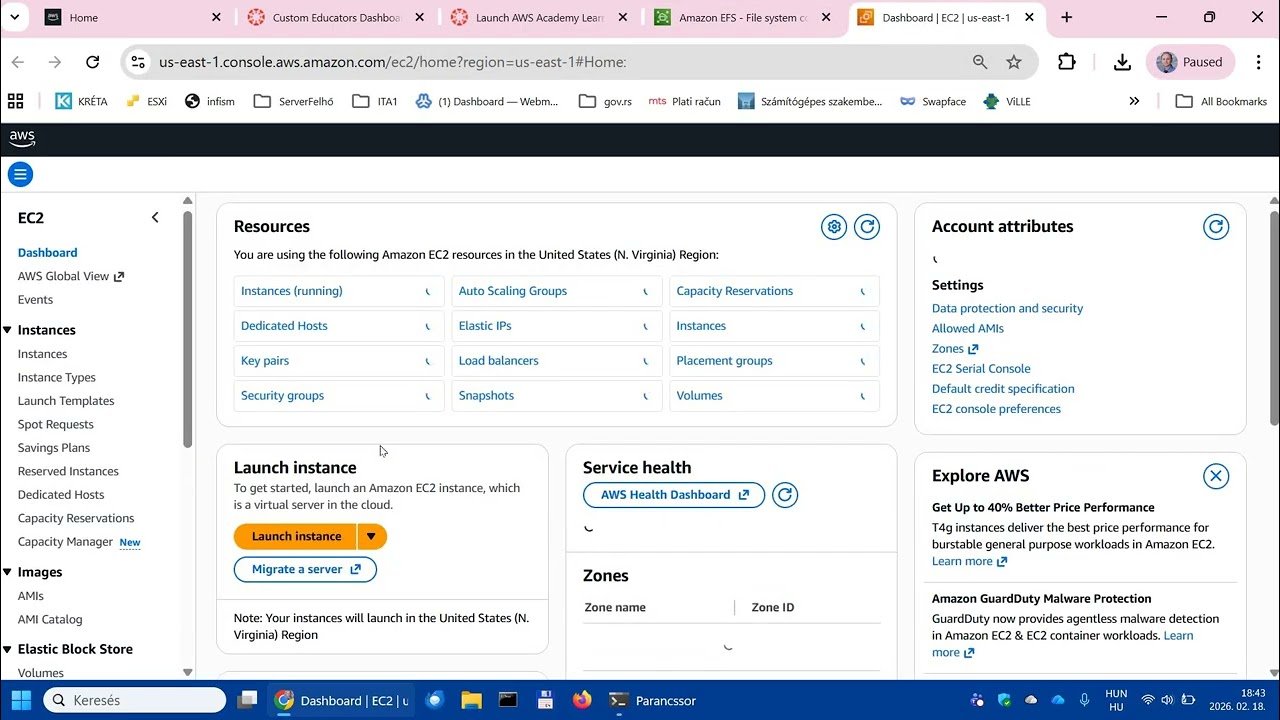The image size is (1280, 720).
Task: Go to Instances in the sidebar list
Action: [x=42, y=354]
